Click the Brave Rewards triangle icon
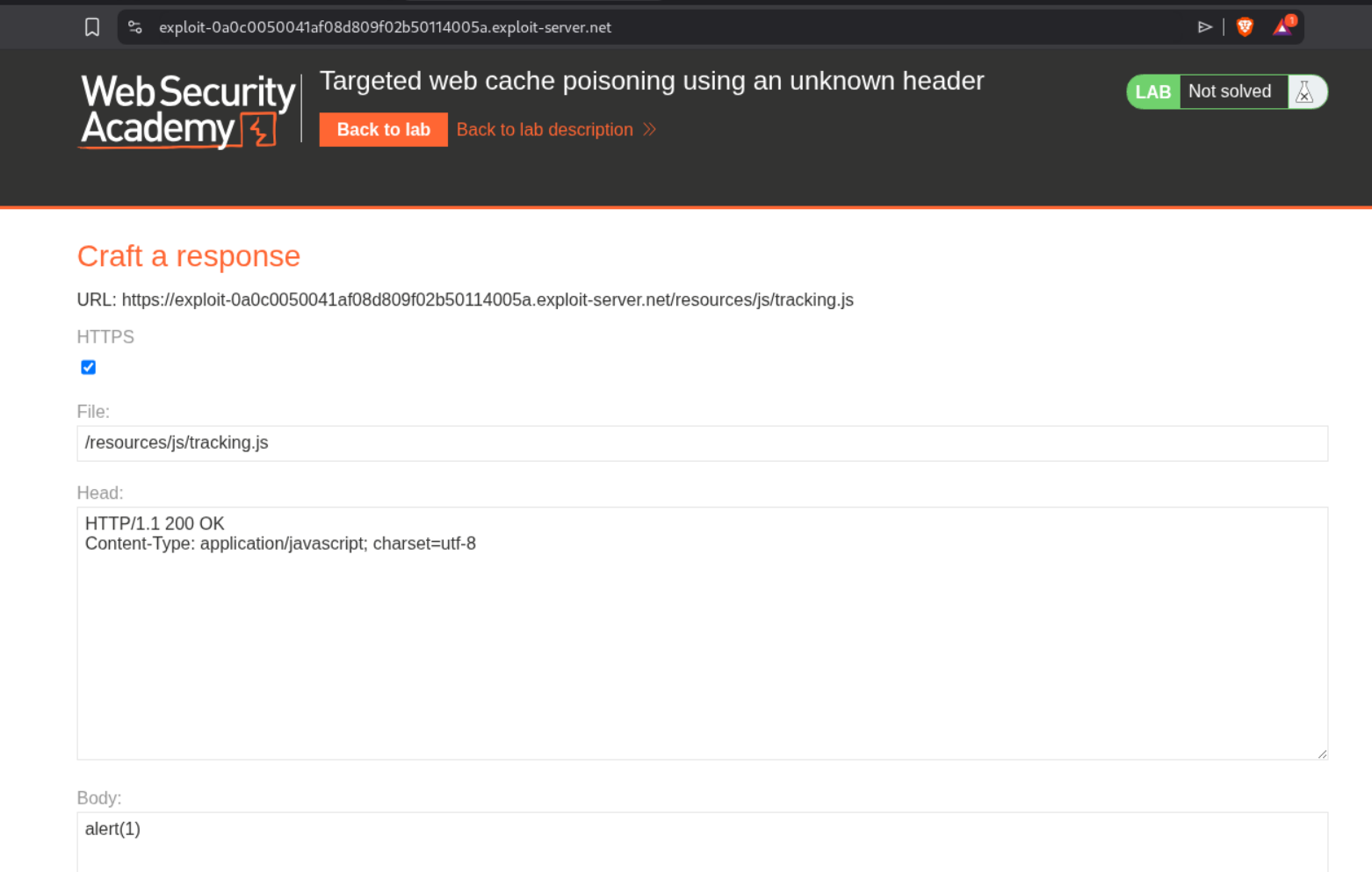The height and width of the screenshot is (872, 1372). (x=1282, y=27)
